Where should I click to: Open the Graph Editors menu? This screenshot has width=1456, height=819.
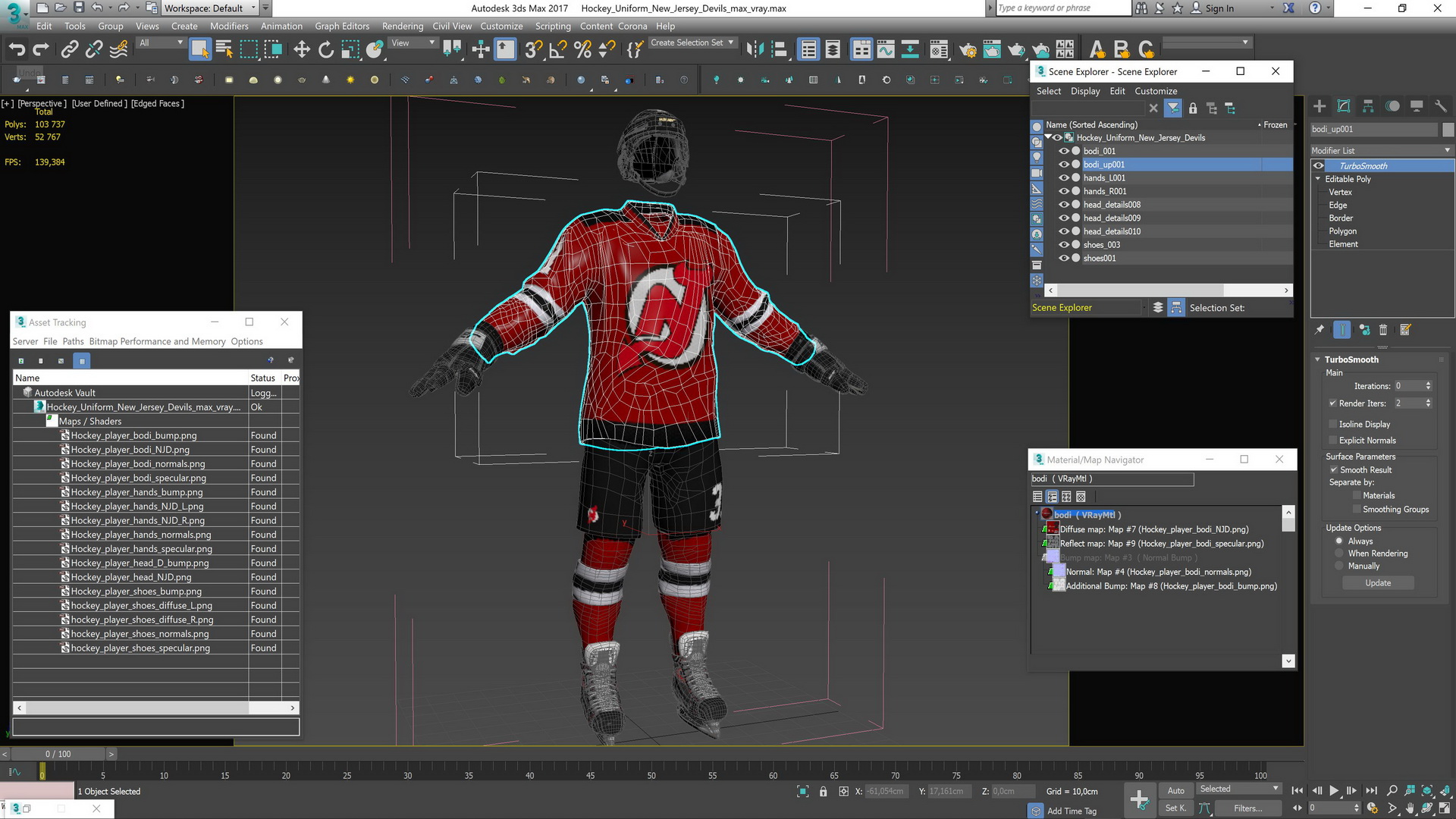click(x=342, y=26)
